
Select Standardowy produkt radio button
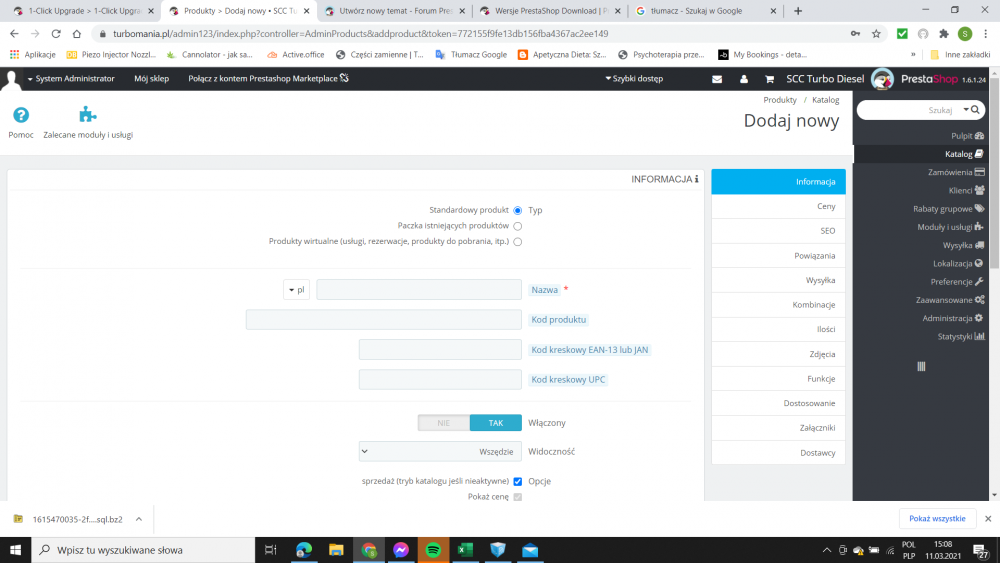pyautogui.click(x=517, y=210)
